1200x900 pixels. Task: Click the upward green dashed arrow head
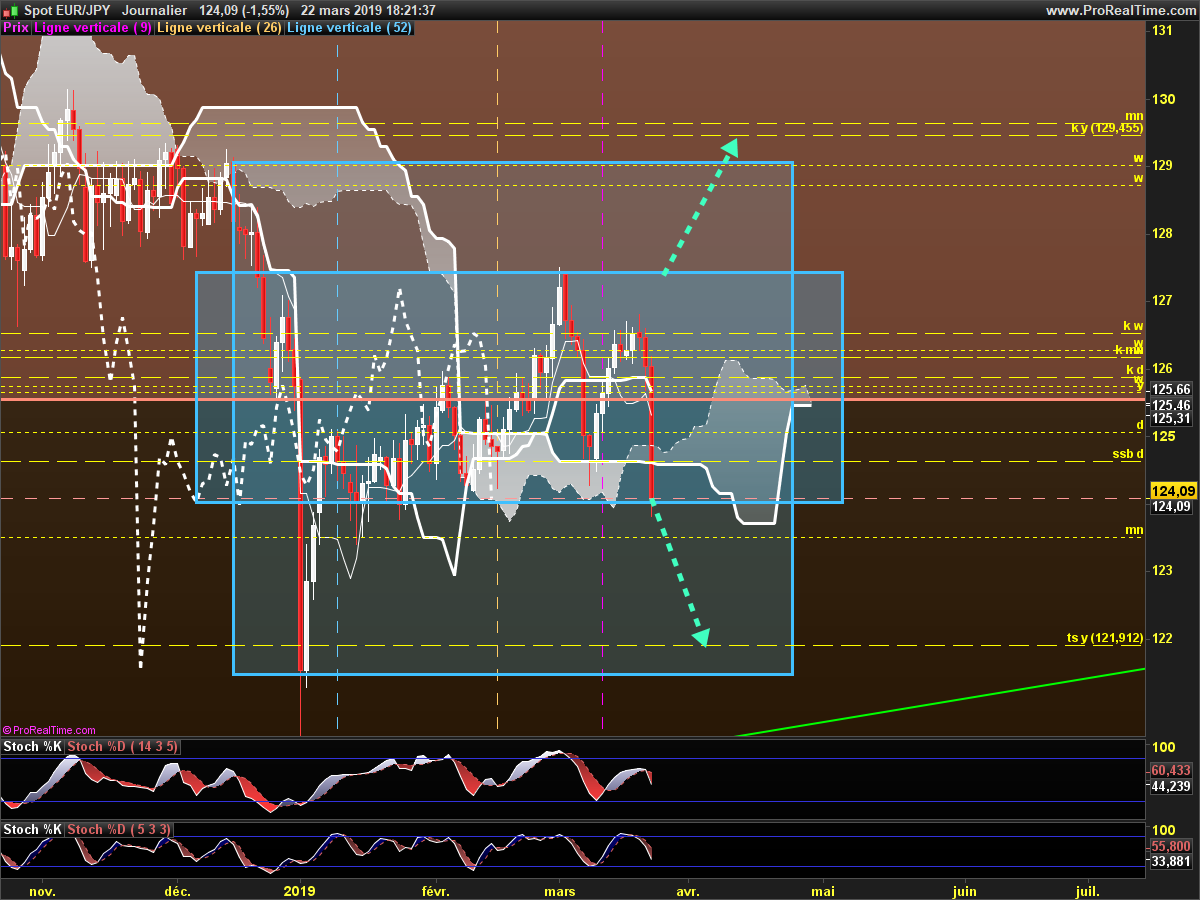pyautogui.click(x=730, y=148)
